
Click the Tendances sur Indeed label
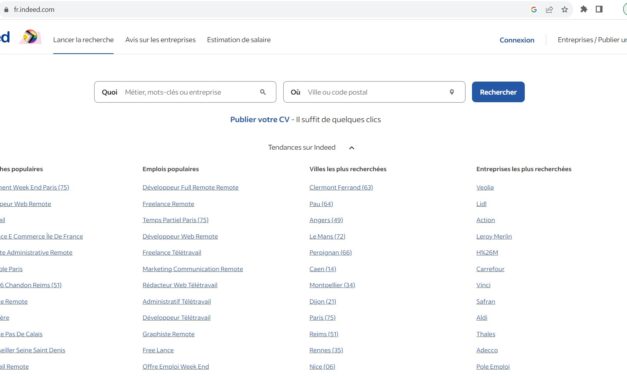302,147
